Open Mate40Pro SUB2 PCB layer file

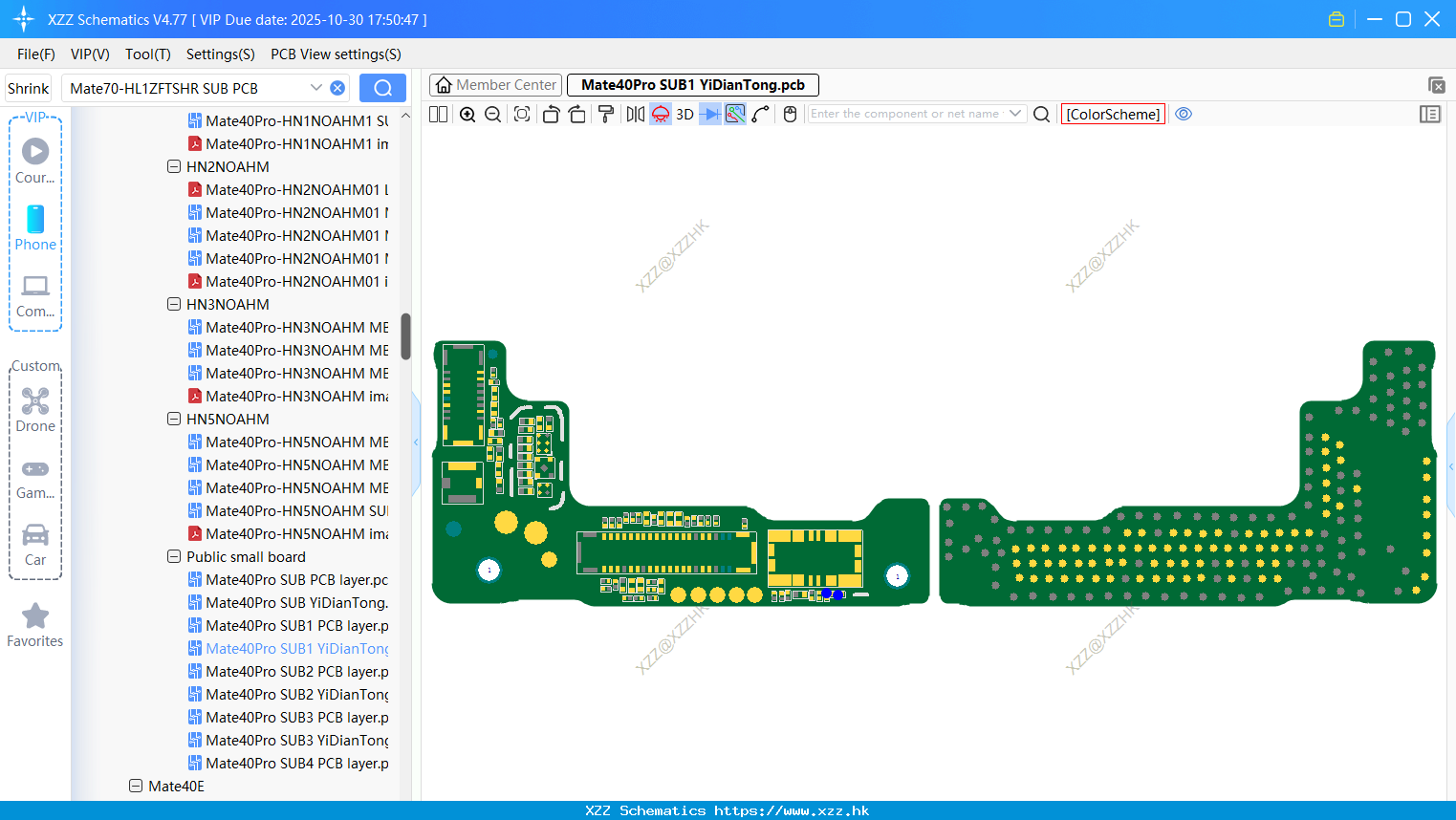(x=288, y=671)
